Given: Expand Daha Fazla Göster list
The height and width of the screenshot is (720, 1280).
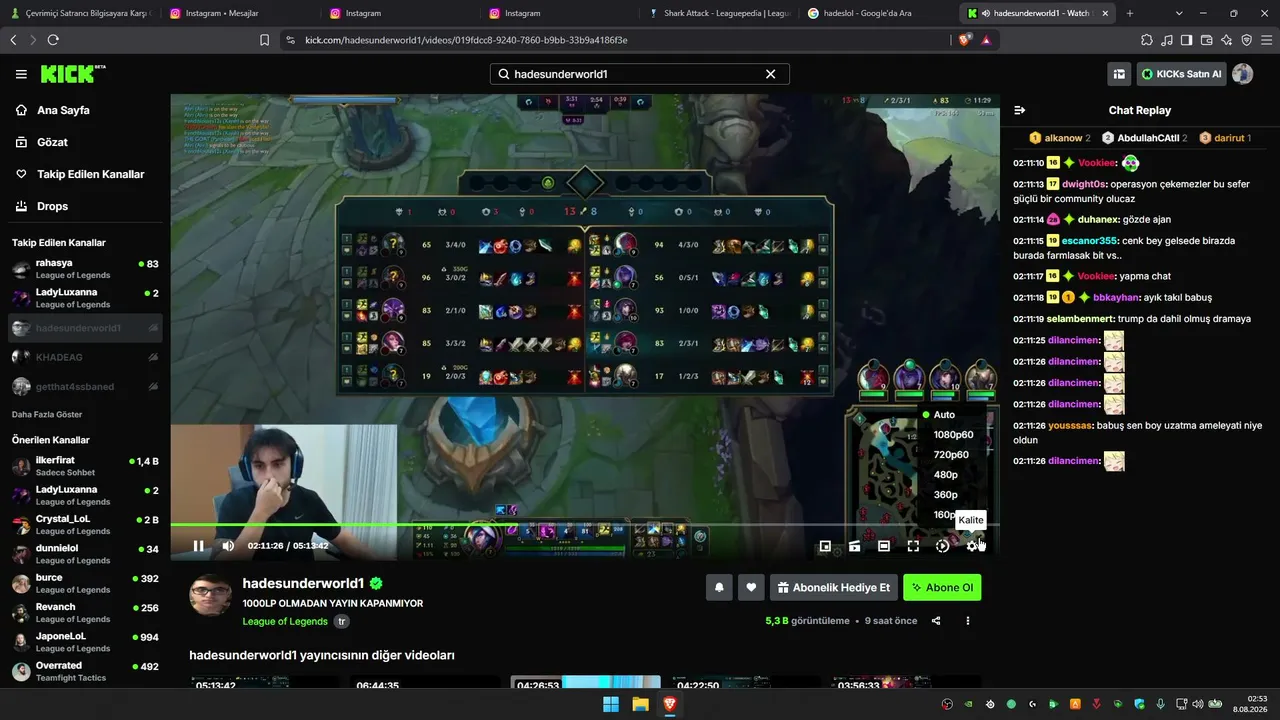Looking at the screenshot, I should [47, 414].
